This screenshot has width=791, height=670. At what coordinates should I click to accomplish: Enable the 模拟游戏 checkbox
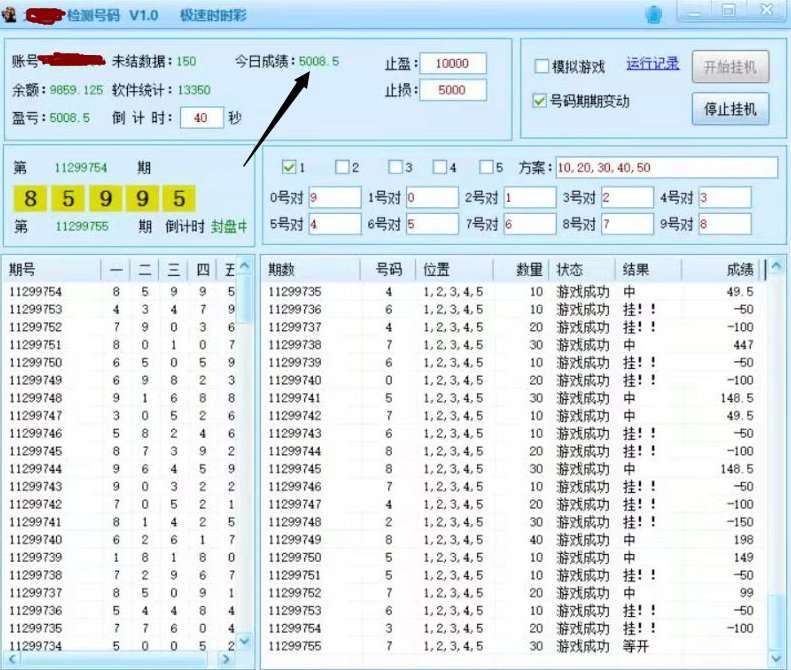pyautogui.click(x=541, y=66)
